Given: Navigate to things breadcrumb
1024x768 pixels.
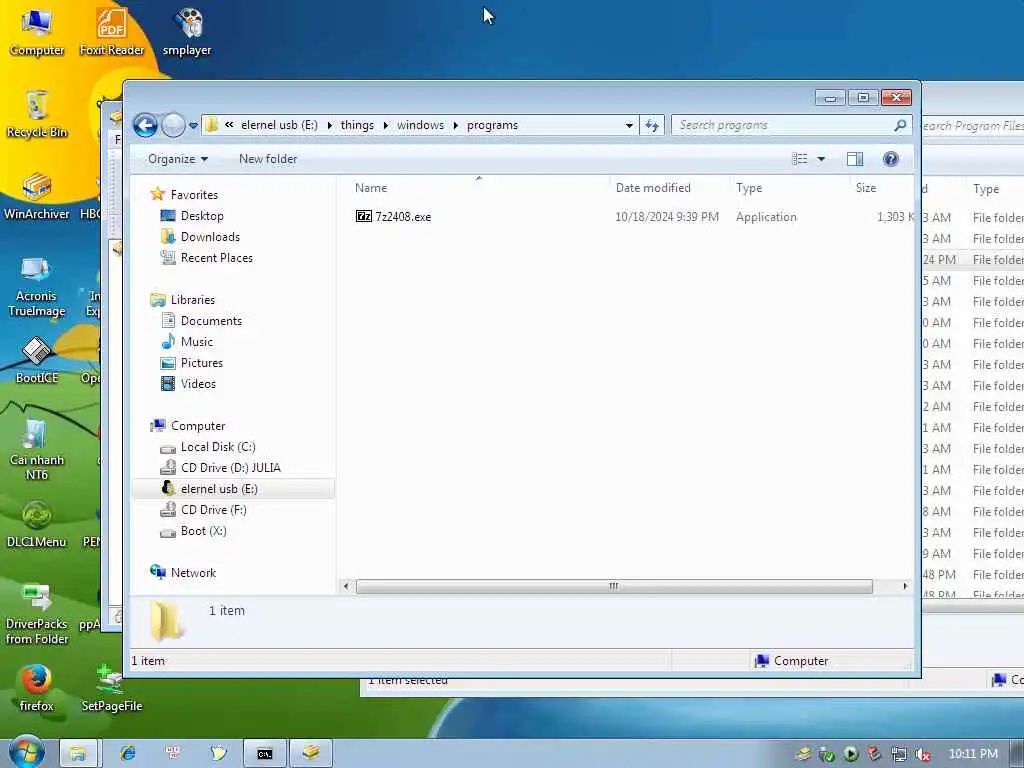Looking at the screenshot, I should point(357,125).
